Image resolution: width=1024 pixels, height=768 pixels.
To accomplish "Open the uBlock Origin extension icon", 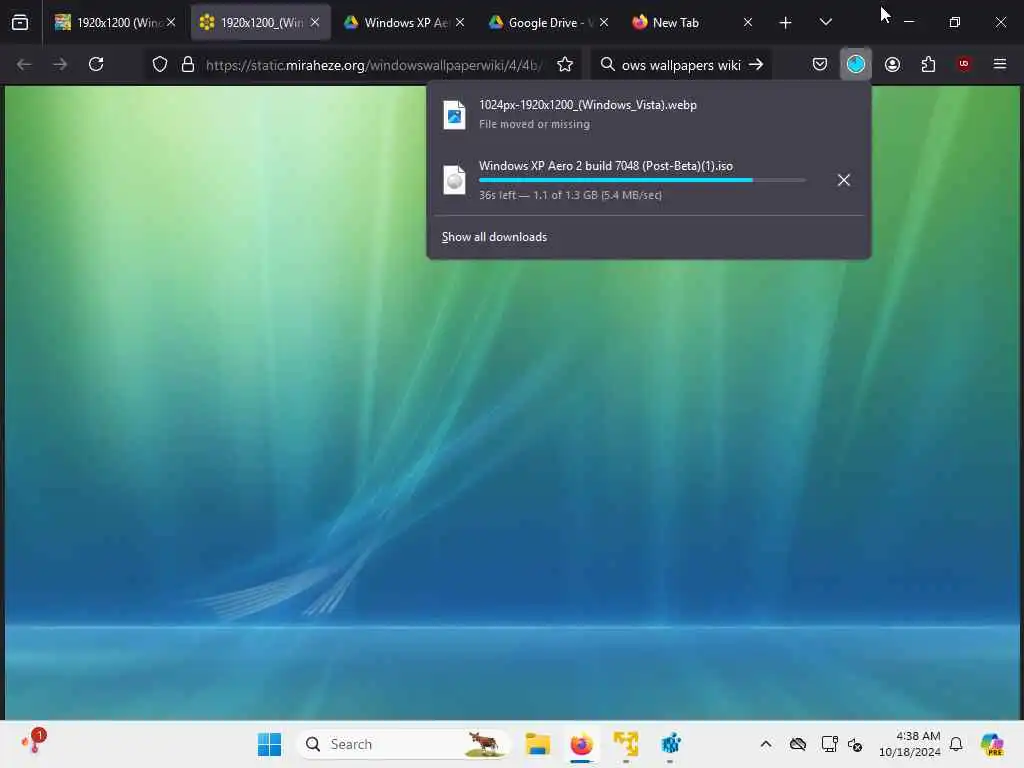I will (x=964, y=64).
